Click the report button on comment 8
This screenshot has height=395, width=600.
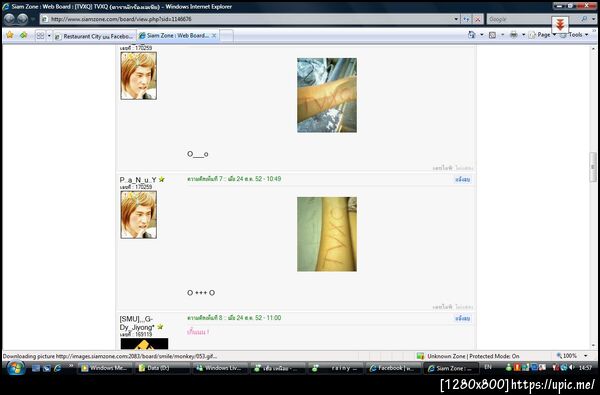coord(463,318)
